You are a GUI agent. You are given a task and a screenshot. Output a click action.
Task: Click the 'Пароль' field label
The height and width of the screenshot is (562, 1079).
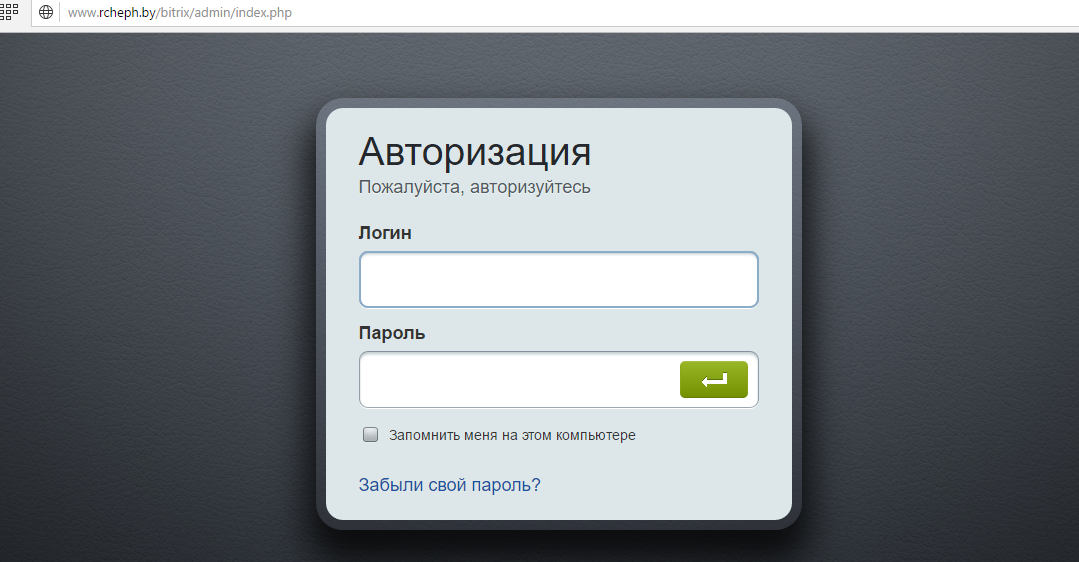point(391,333)
